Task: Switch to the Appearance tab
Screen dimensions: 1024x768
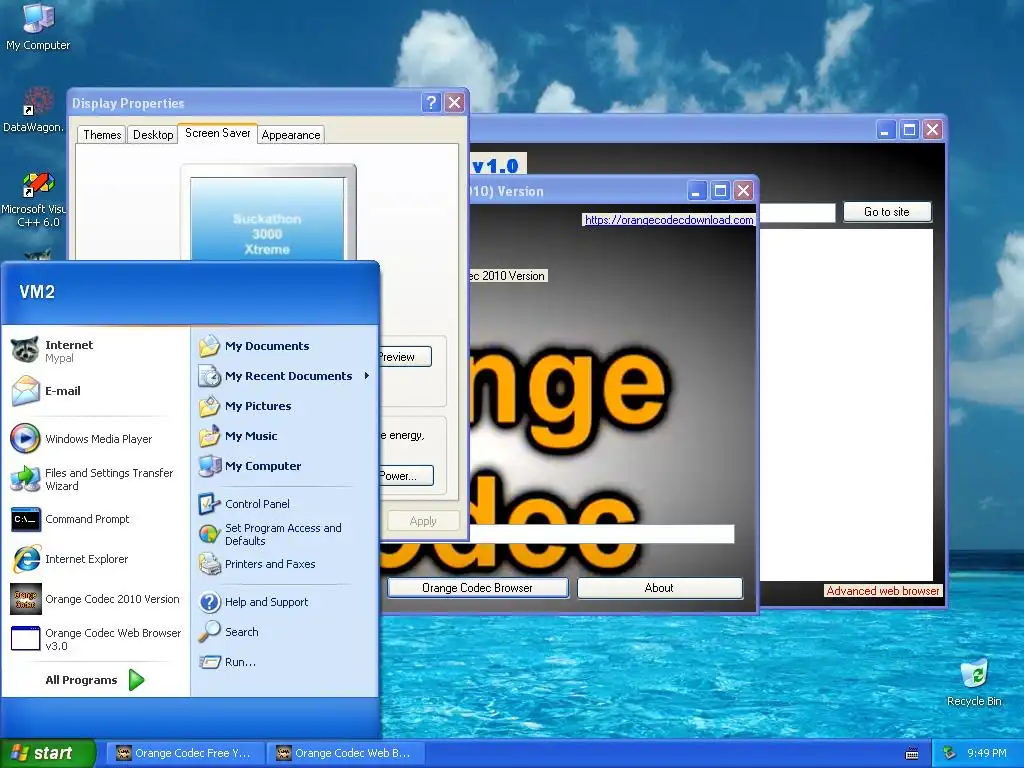Action: coord(291,135)
